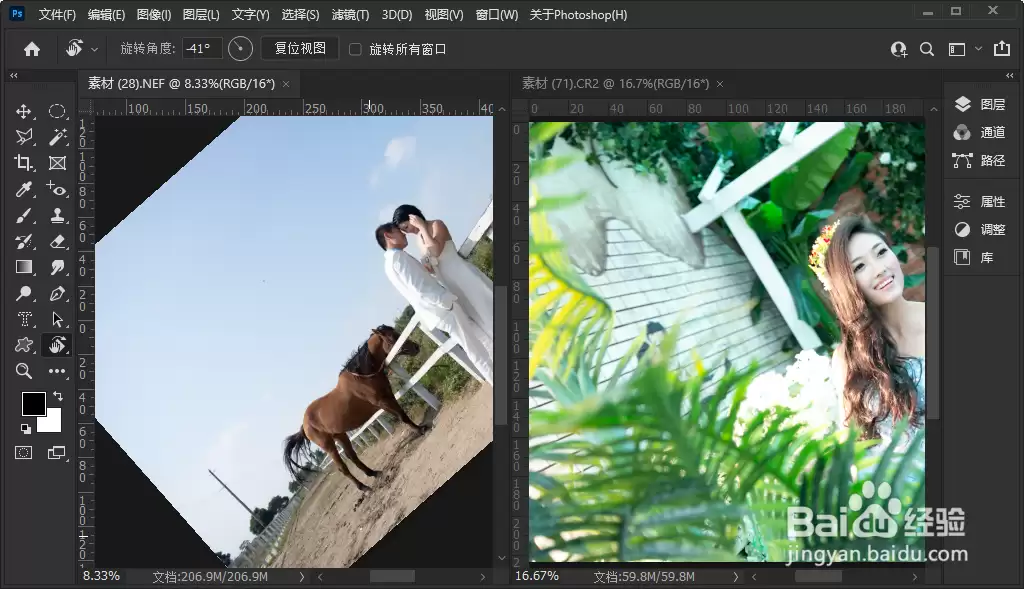This screenshot has width=1024, height=589.
Task: Select the Gradient tool
Action: tap(24, 267)
